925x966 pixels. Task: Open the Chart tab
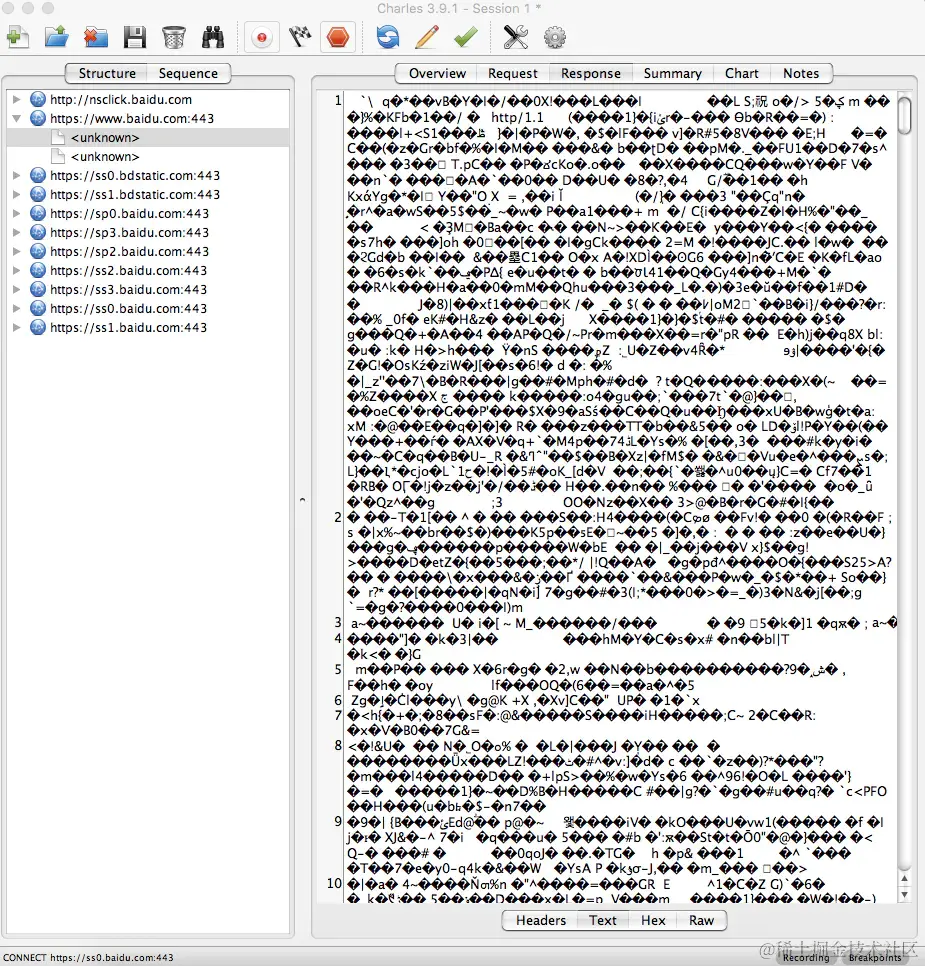741,73
